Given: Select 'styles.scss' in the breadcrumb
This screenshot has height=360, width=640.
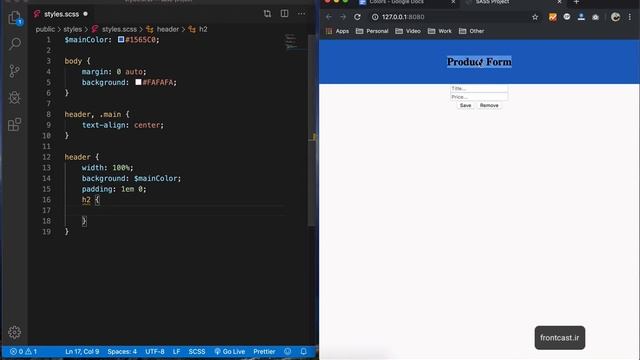Looking at the screenshot, I should 119,29.
